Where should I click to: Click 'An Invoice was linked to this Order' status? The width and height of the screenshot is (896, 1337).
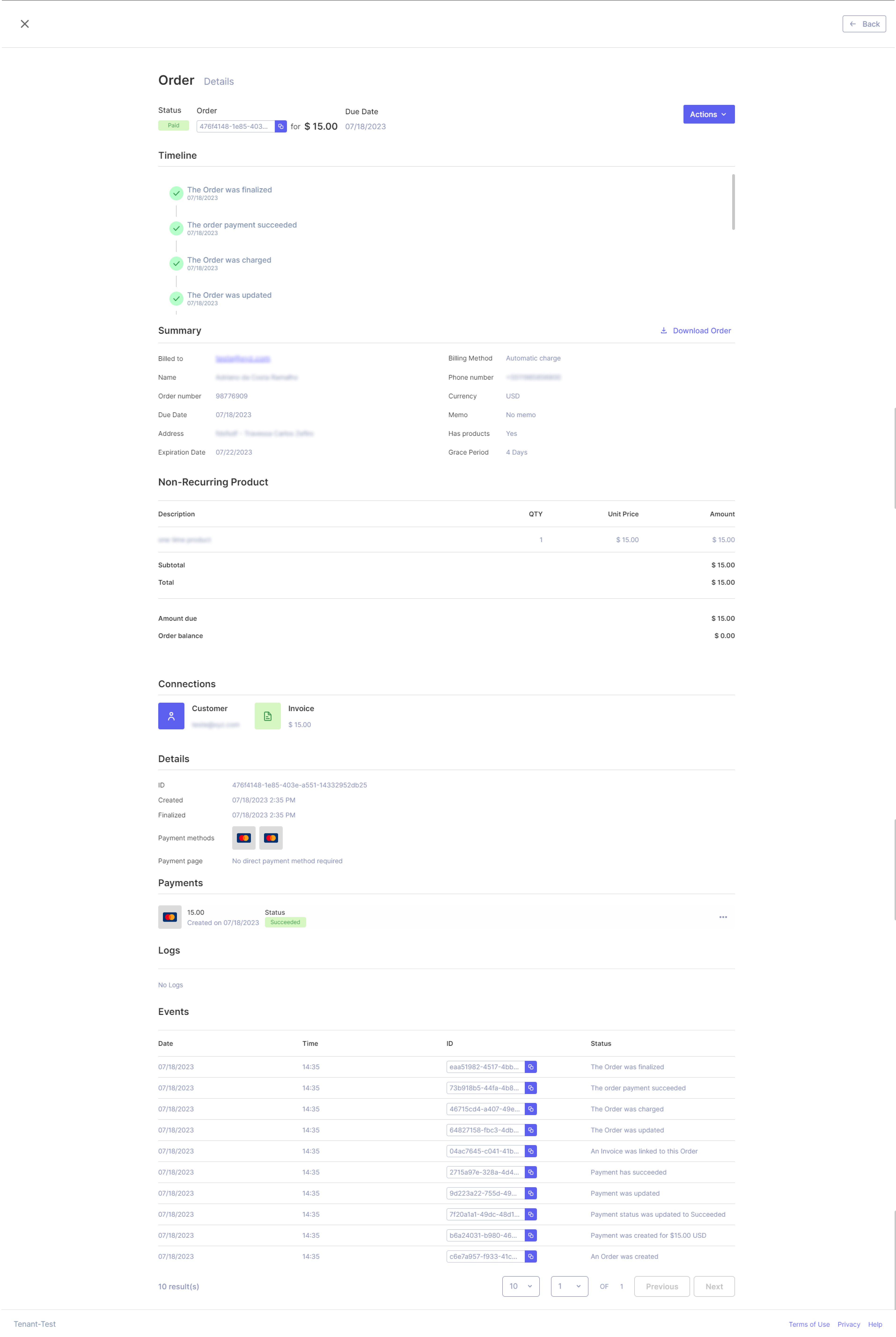click(644, 1151)
